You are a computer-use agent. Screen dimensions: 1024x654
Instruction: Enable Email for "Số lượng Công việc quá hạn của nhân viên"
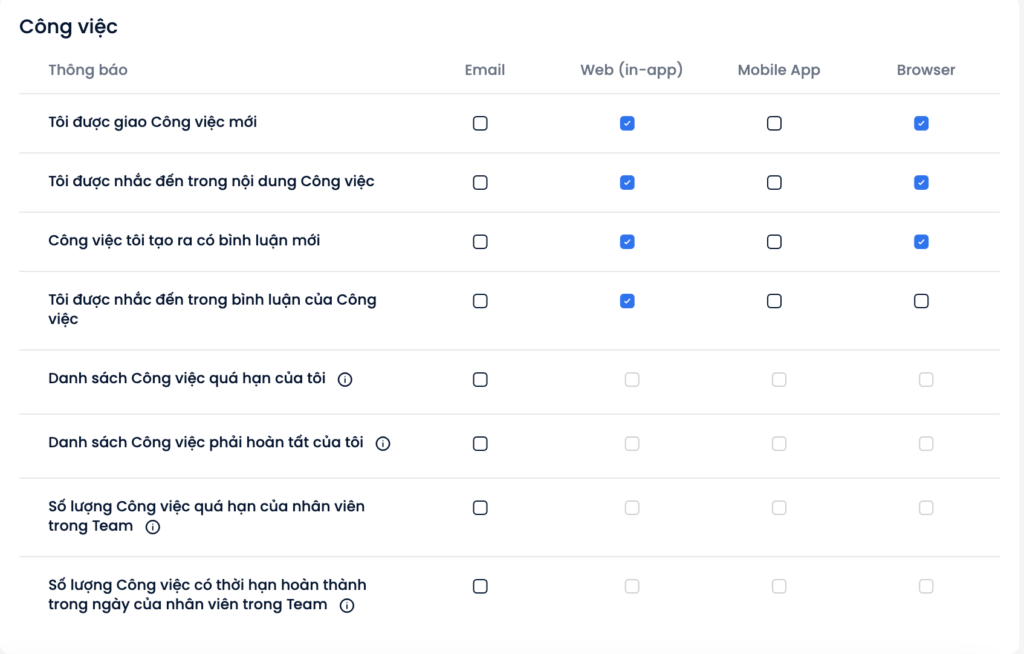(480, 508)
